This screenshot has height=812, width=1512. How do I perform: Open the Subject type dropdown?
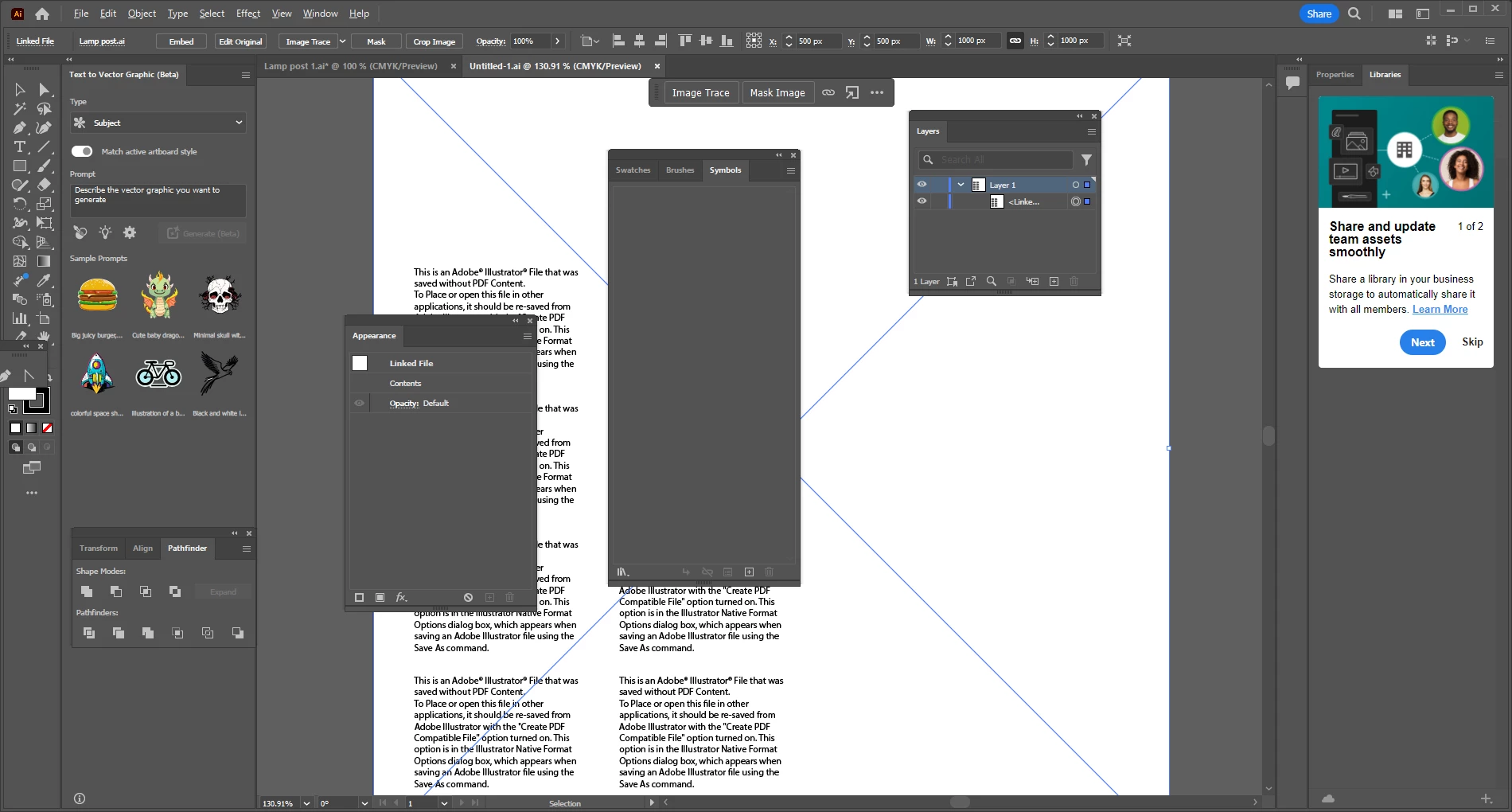point(158,123)
